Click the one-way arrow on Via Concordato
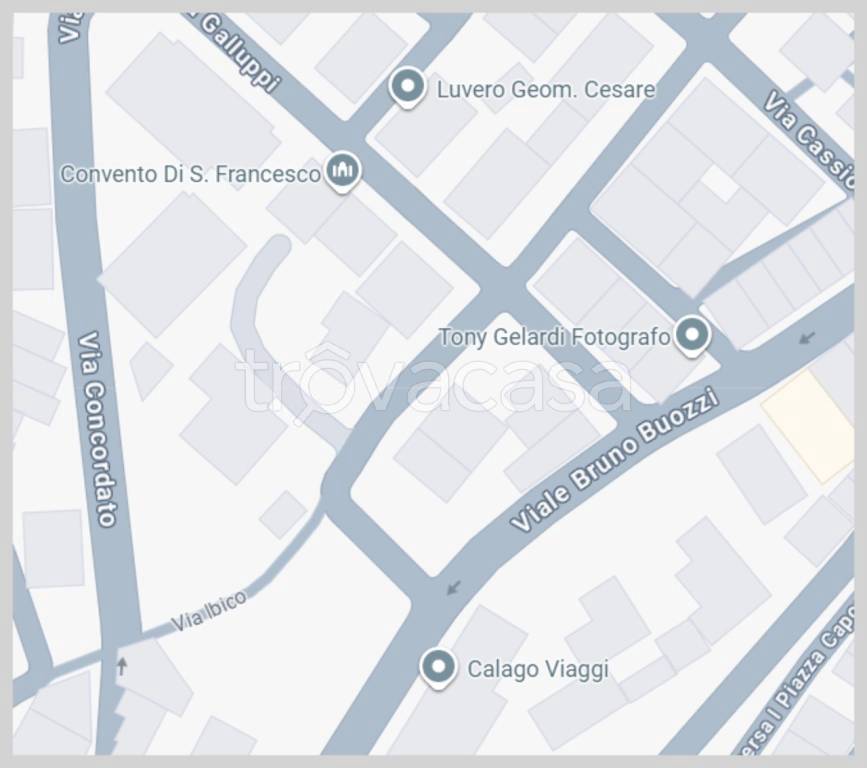 point(122,666)
